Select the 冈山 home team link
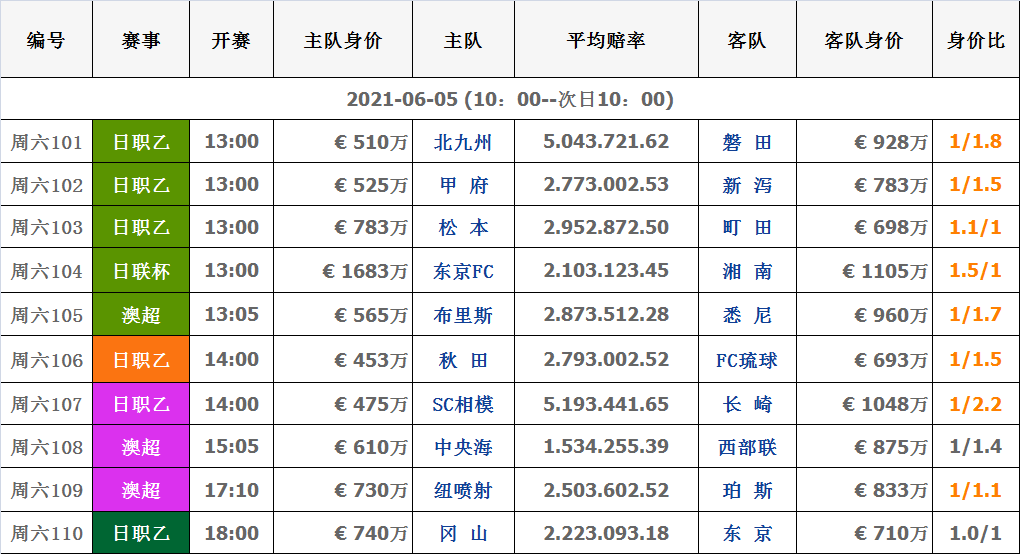The width and height of the screenshot is (1020, 554). pos(462,534)
